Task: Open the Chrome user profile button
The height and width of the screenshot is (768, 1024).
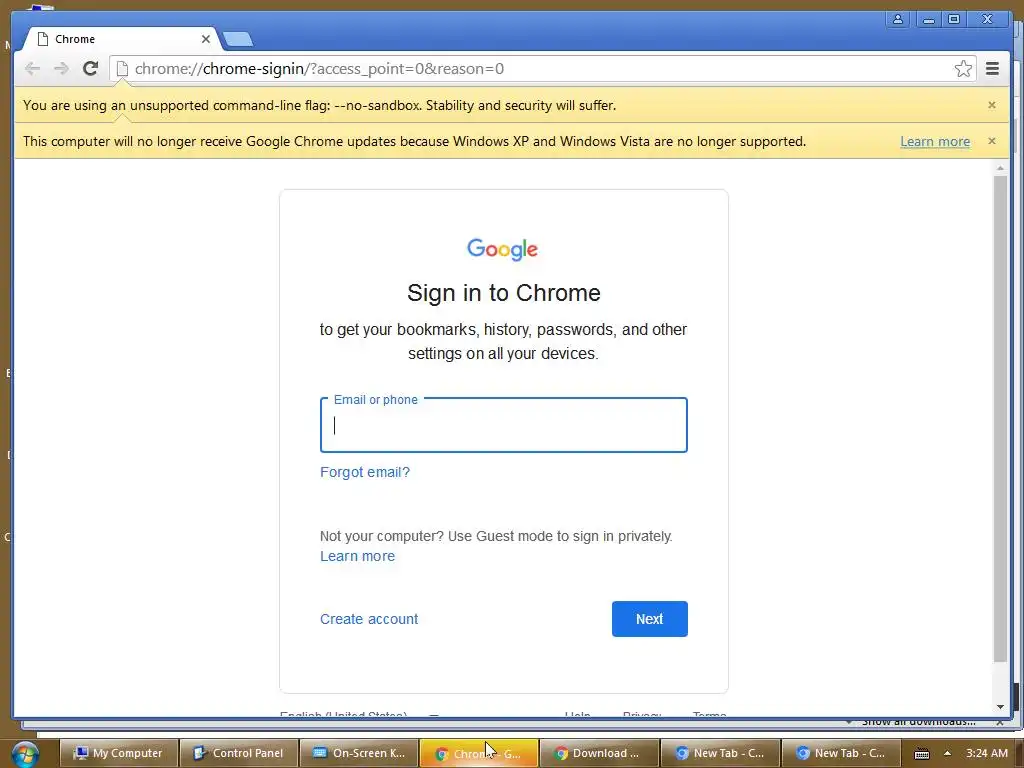Action: pyautogui.click(x=898, y=19)
